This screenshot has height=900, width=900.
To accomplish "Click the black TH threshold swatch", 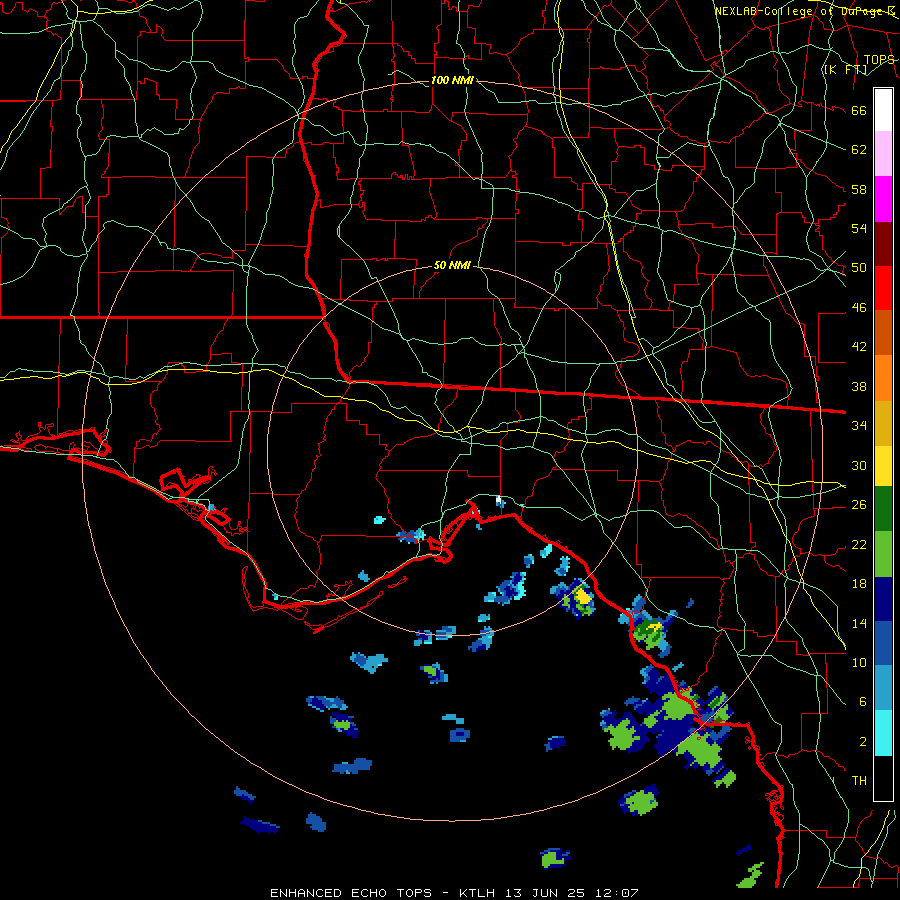I will pyautogui.click(x=883, y=778).
